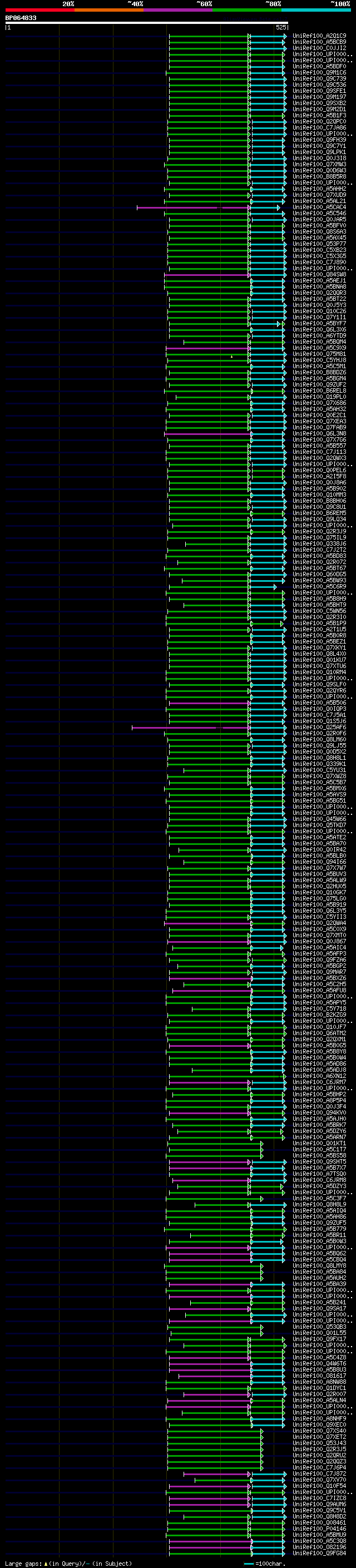Click the purple ~60% identity legend segment
Image resolution: width=356 pixels, height=1568 pixels.
pos(179,10)
